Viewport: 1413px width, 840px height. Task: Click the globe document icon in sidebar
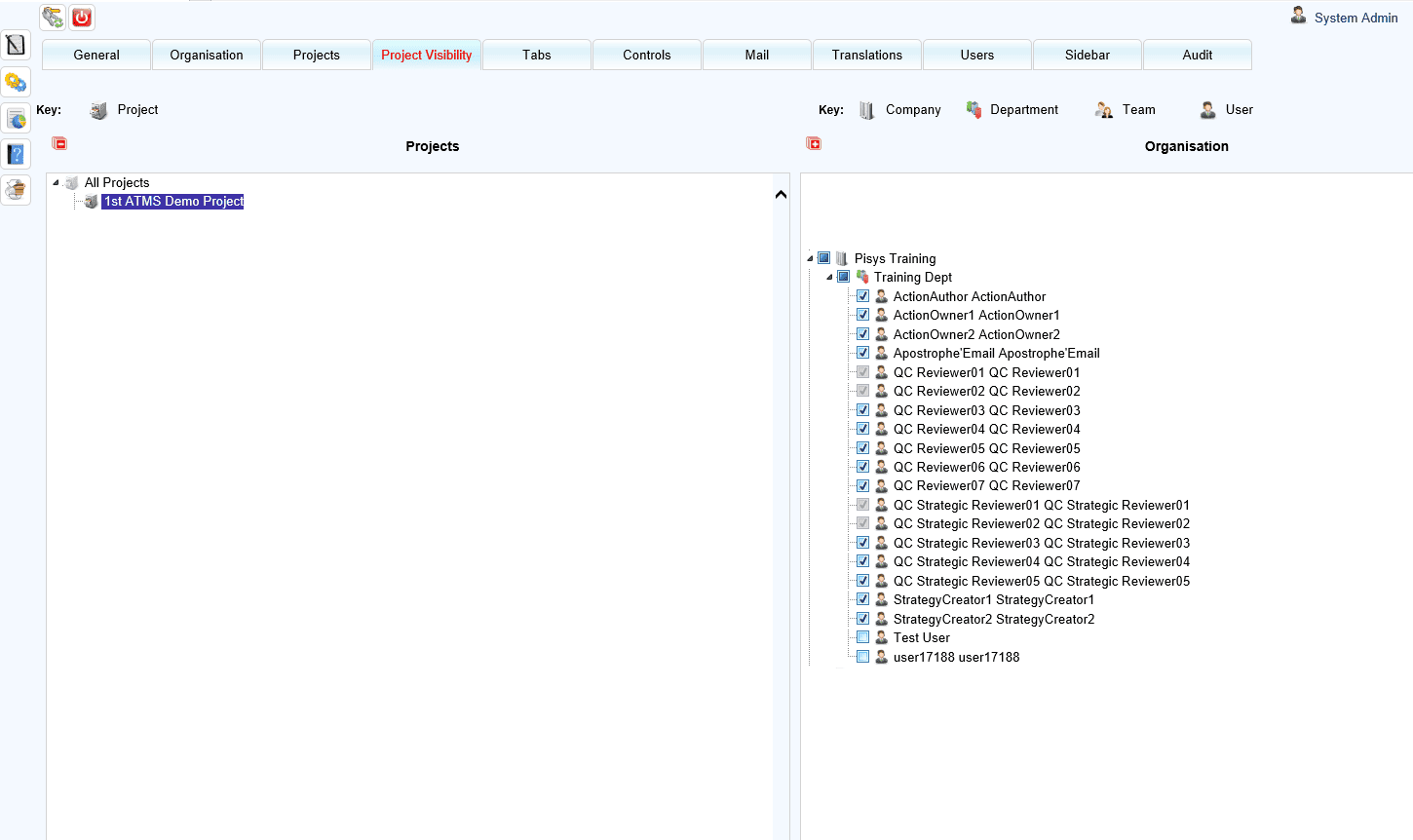coord(16,119)
